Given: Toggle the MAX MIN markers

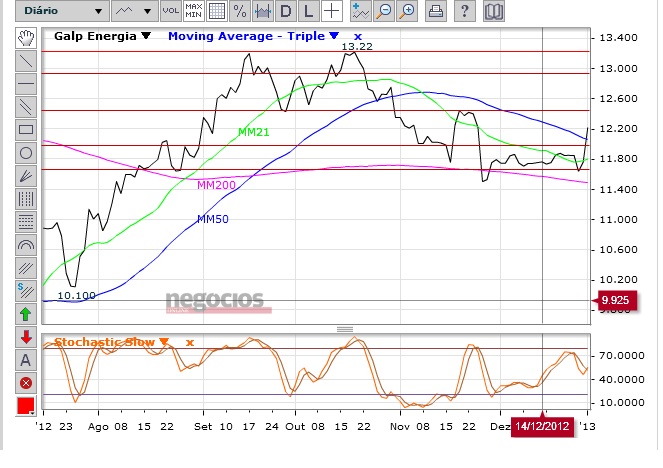Looking at the screenshot, I should point(194,11).
